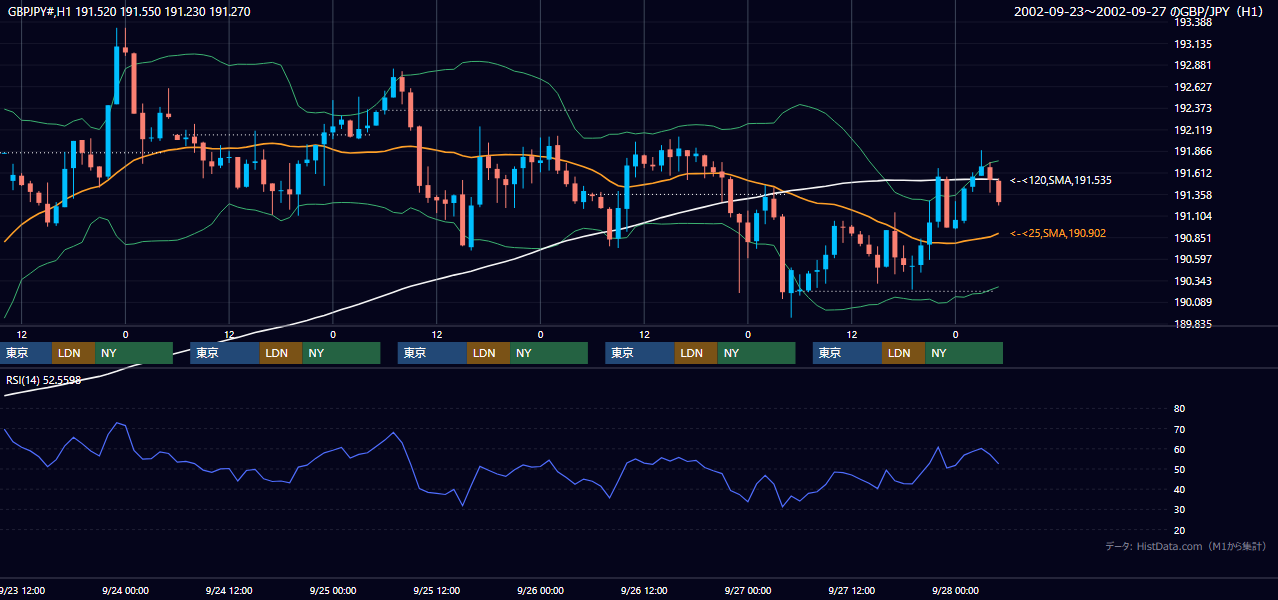Image resolution: width=1278 pixels, height=600 pixels.
Task: Select the 9/25 12:00 date label
Action: pyautogui.click(x=437, y=590)
